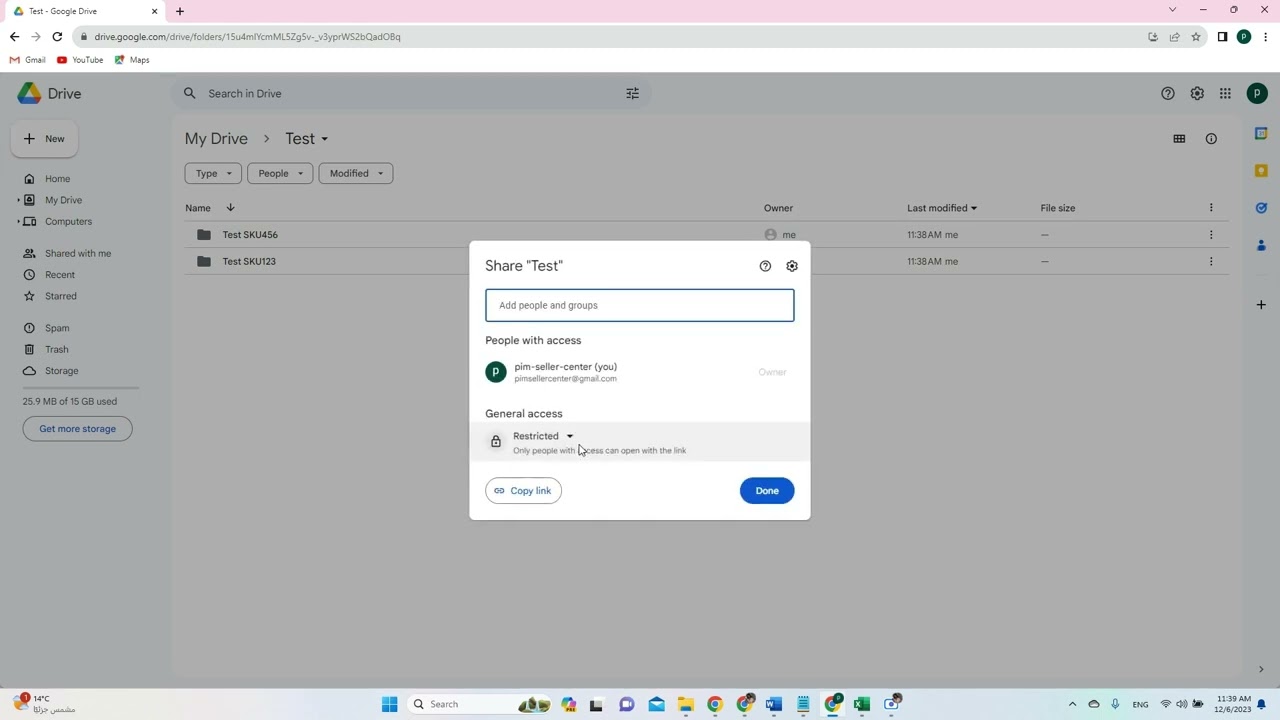Open the Type filter dropdown
This screenshot has width=1280, height=720.
point(213,173)
